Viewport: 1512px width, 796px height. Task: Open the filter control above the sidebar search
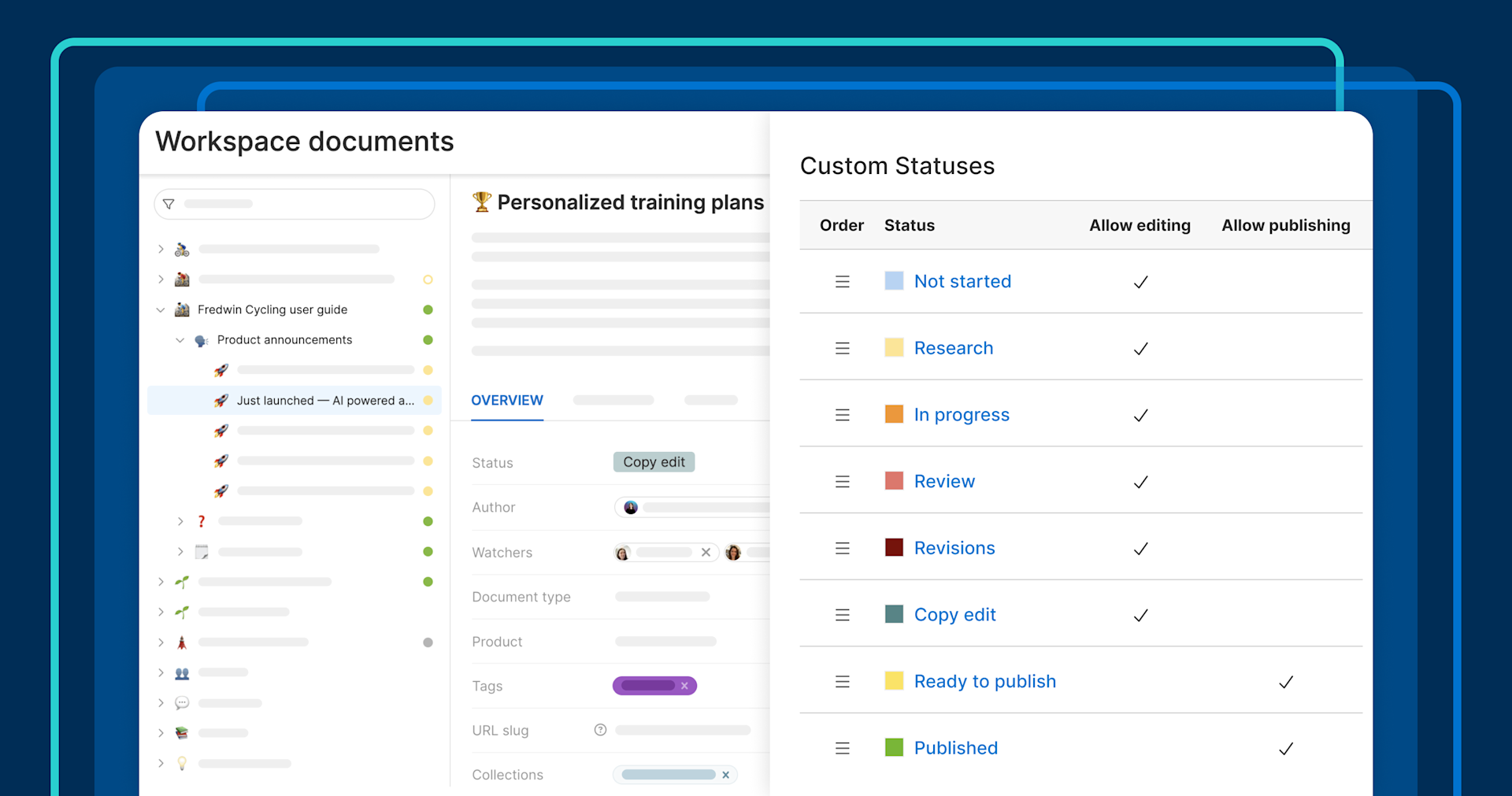168,203
